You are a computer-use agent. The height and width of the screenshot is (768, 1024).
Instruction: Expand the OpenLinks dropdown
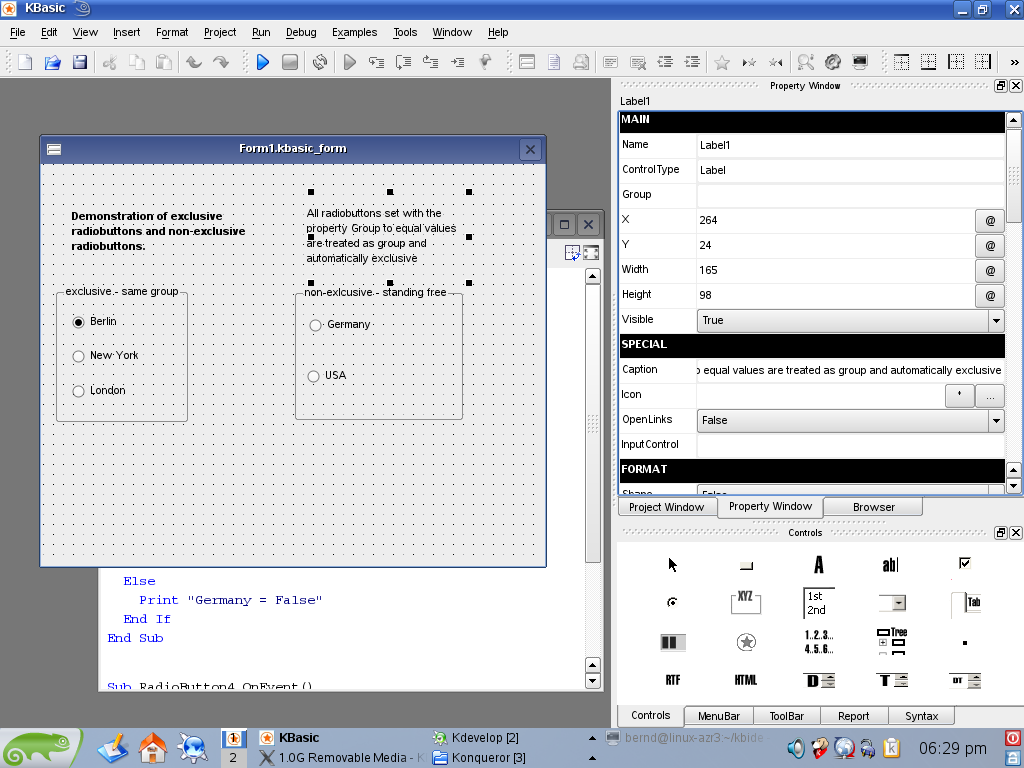pos(995,421)
